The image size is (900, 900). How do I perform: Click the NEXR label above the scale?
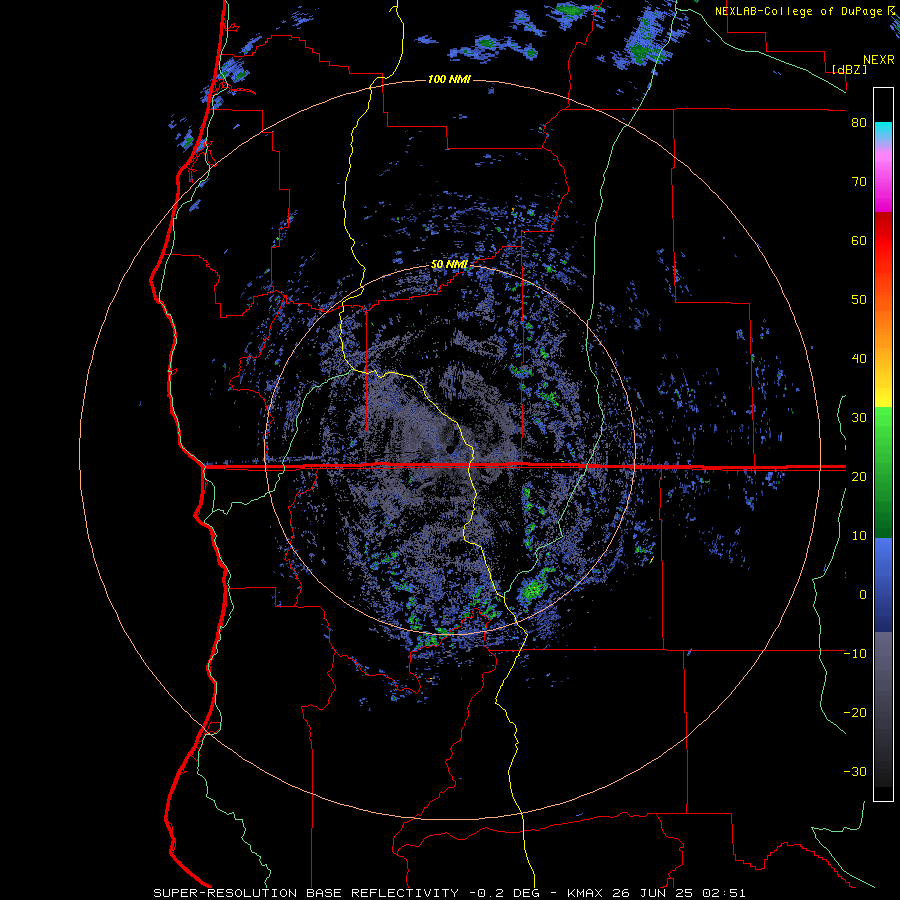click(878, 60)
